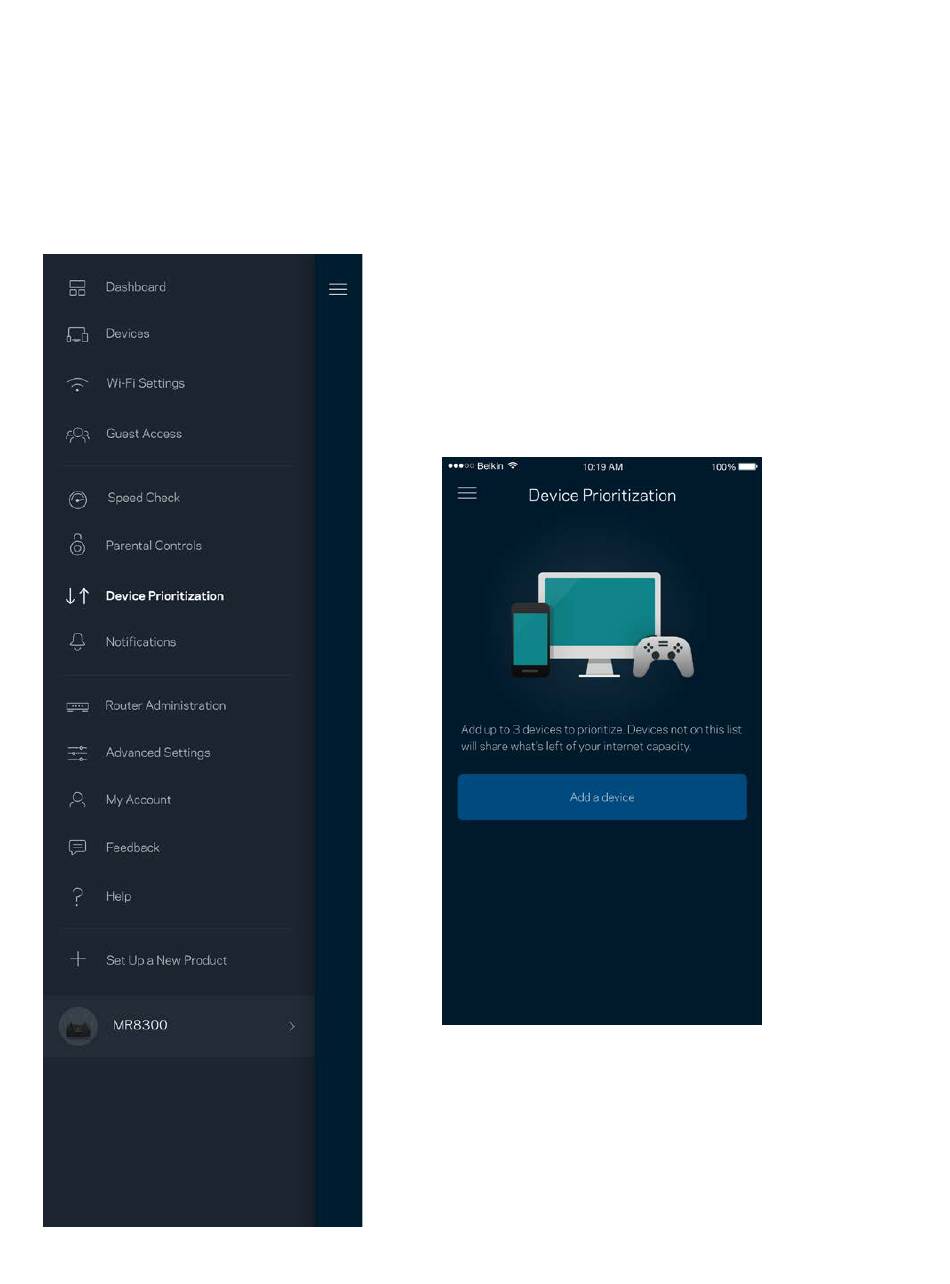Click the Speed Check gauge icon

point(77,499)
